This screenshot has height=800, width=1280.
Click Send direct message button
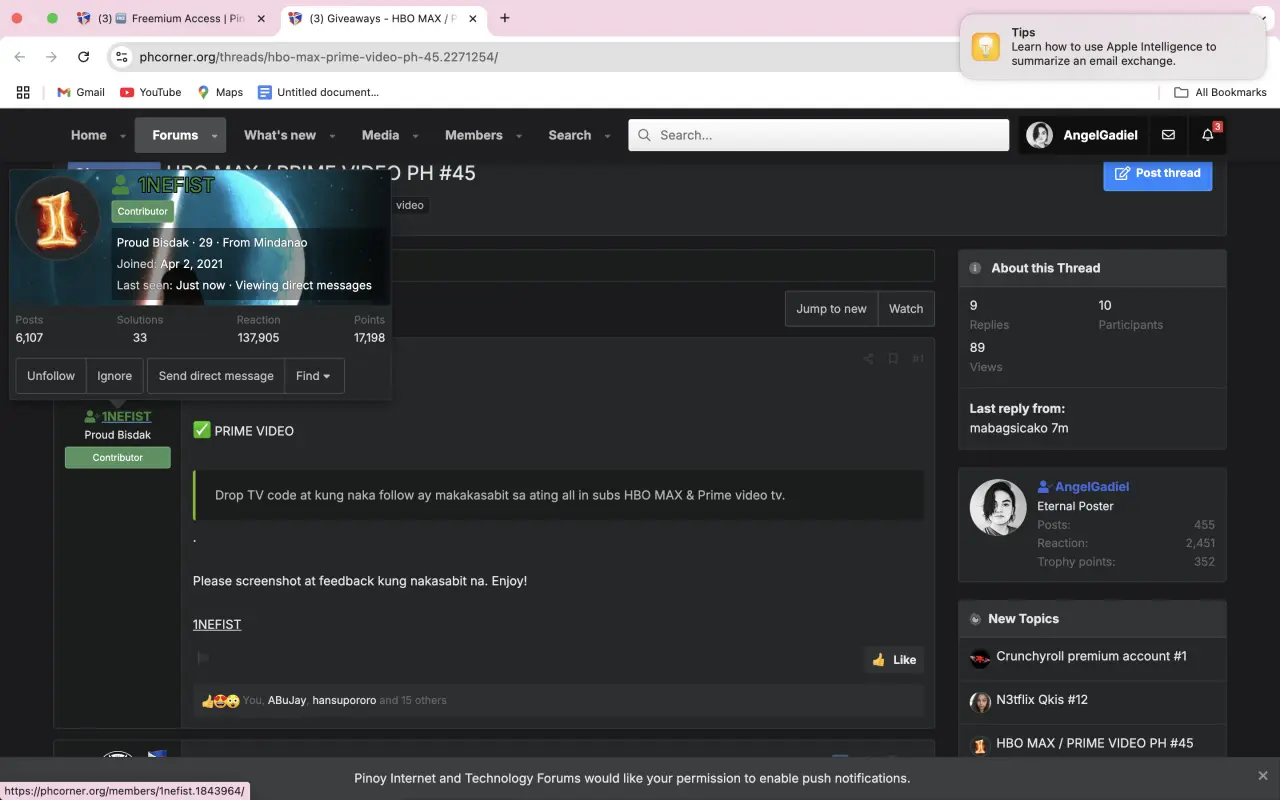coord(216,376)
